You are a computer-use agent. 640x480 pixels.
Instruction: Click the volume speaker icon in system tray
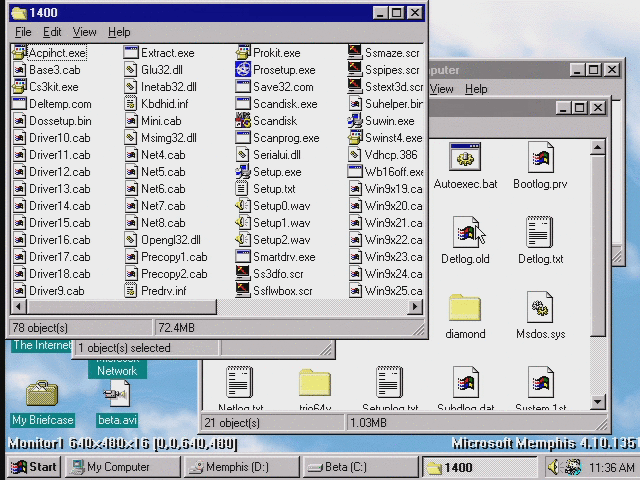553,467
